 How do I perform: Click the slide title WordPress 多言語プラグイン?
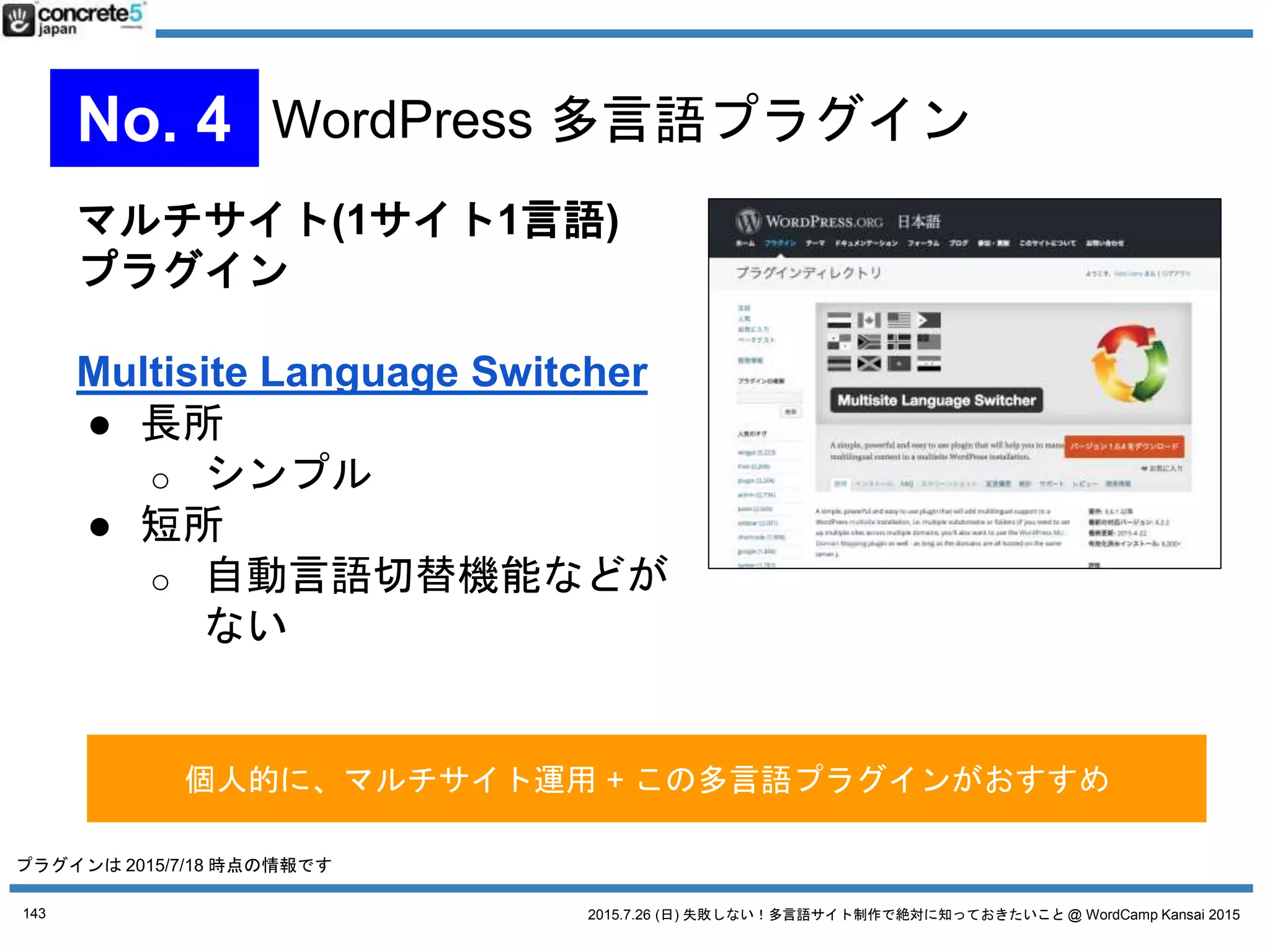point(620,119)
